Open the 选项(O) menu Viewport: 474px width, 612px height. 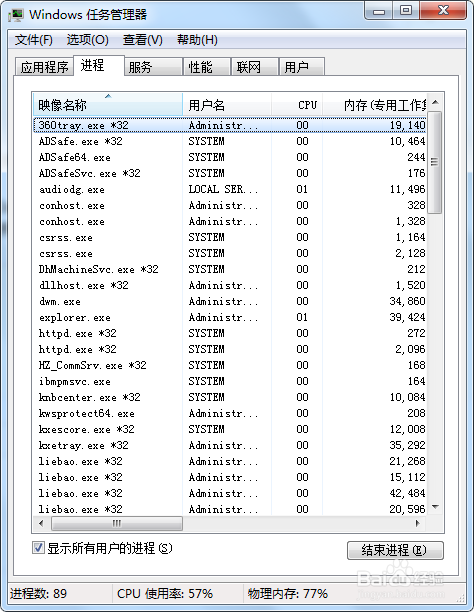coord(87,40)
